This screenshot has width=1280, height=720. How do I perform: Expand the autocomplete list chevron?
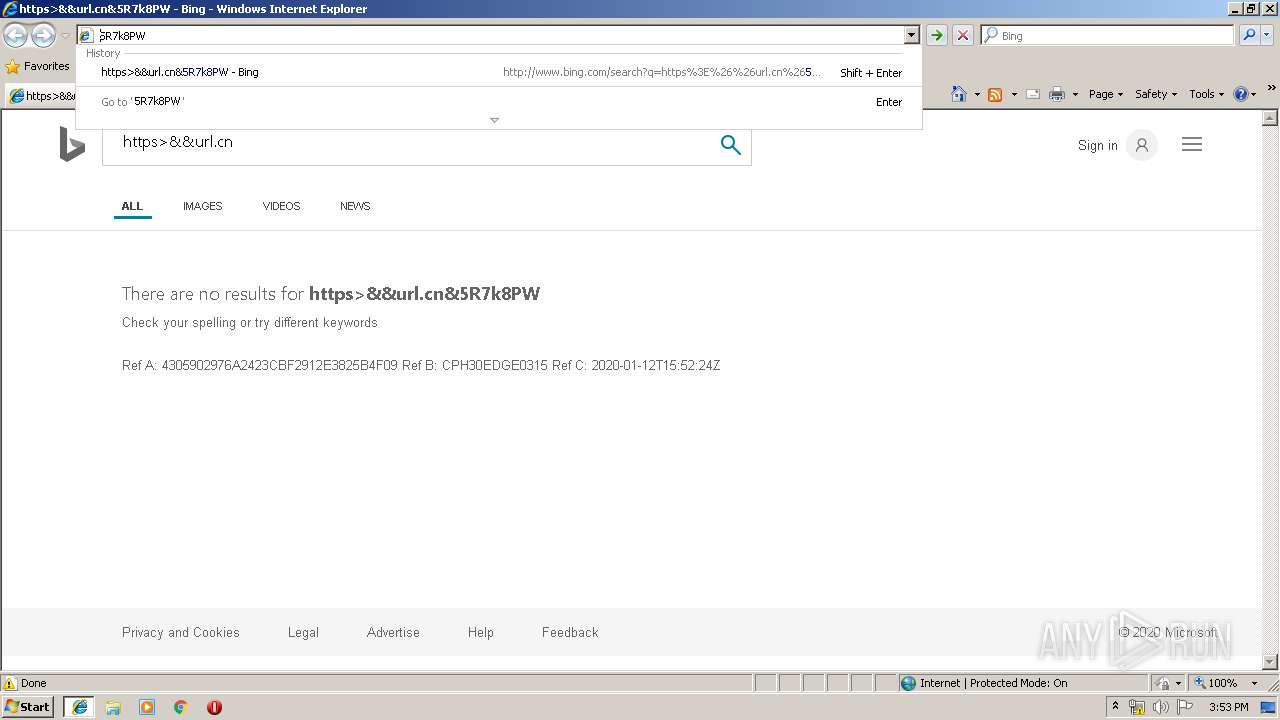click(x=494, y=120)
